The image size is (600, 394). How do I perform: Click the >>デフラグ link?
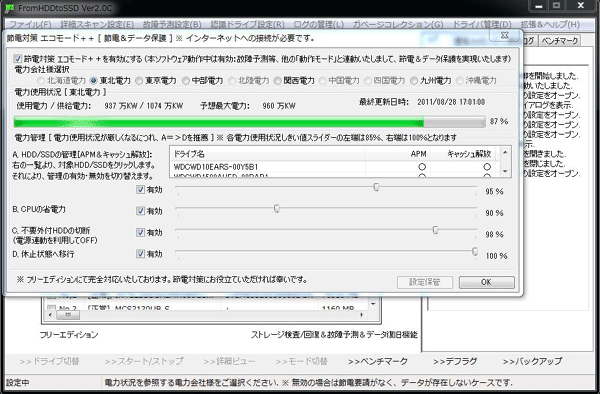[x=455, y=361]
